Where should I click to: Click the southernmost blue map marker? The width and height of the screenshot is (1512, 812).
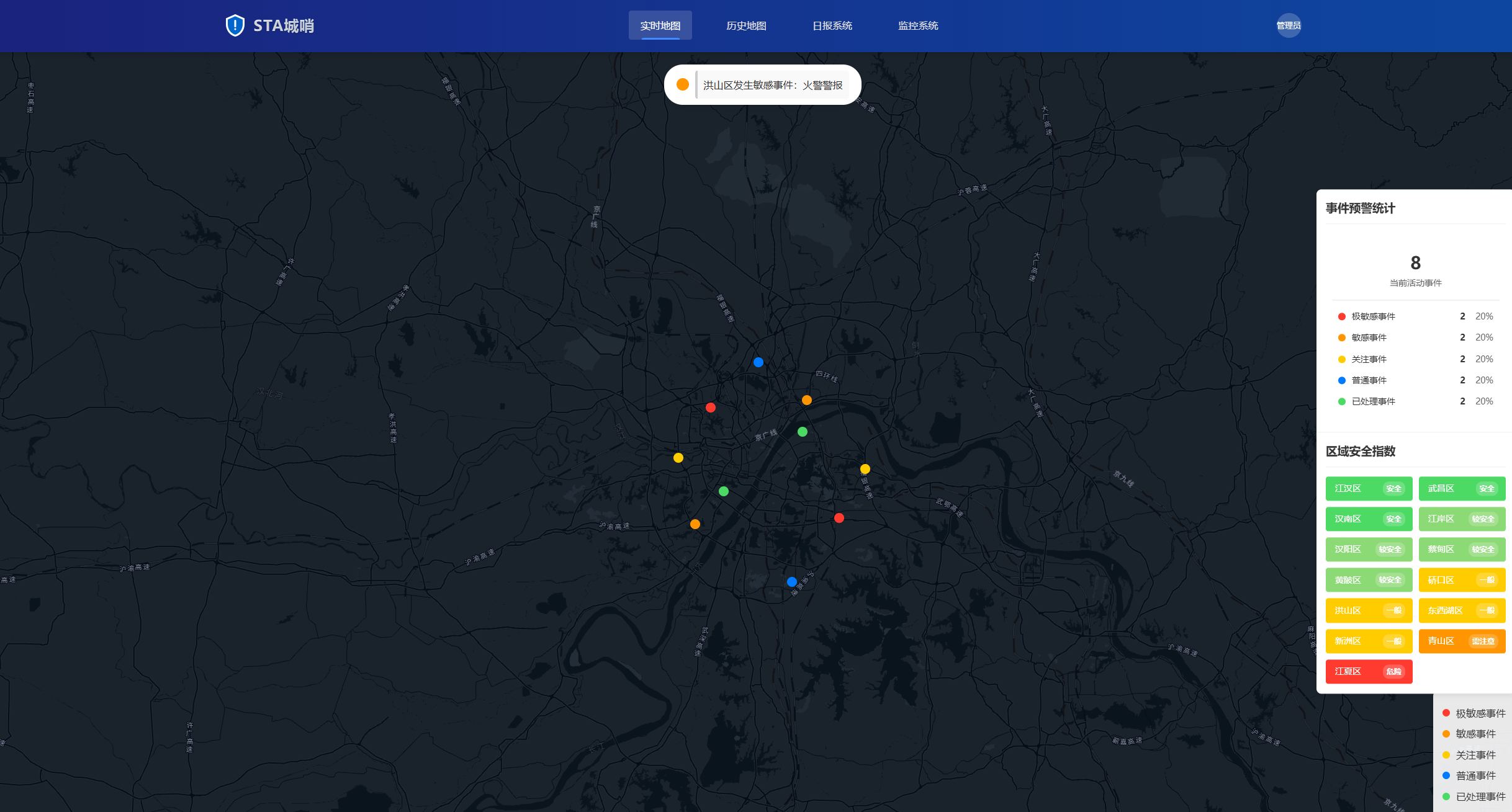(791, 582)
